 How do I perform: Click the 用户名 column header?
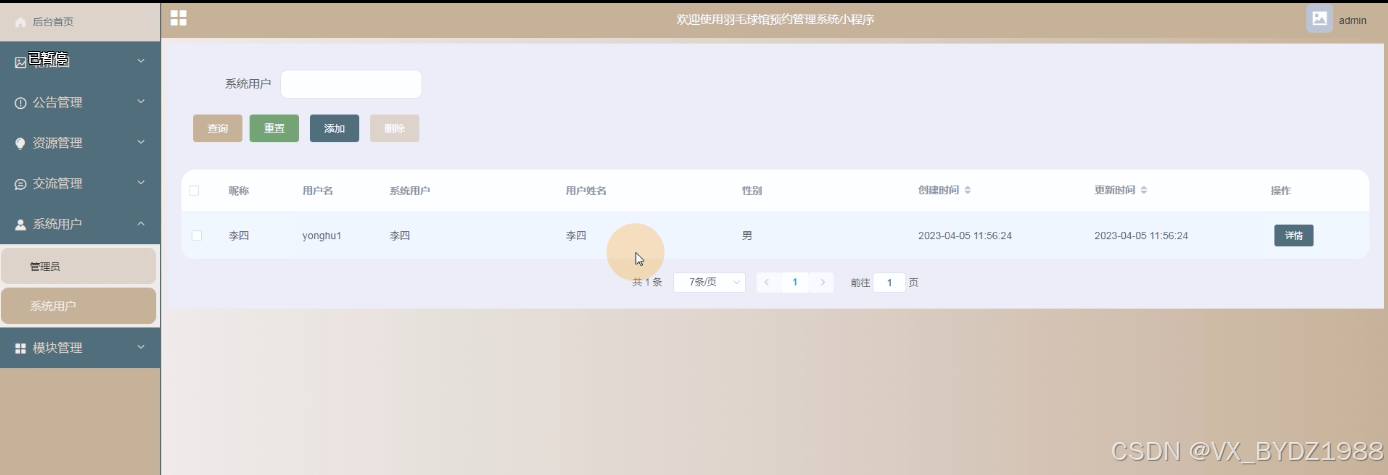pos(317,190)
